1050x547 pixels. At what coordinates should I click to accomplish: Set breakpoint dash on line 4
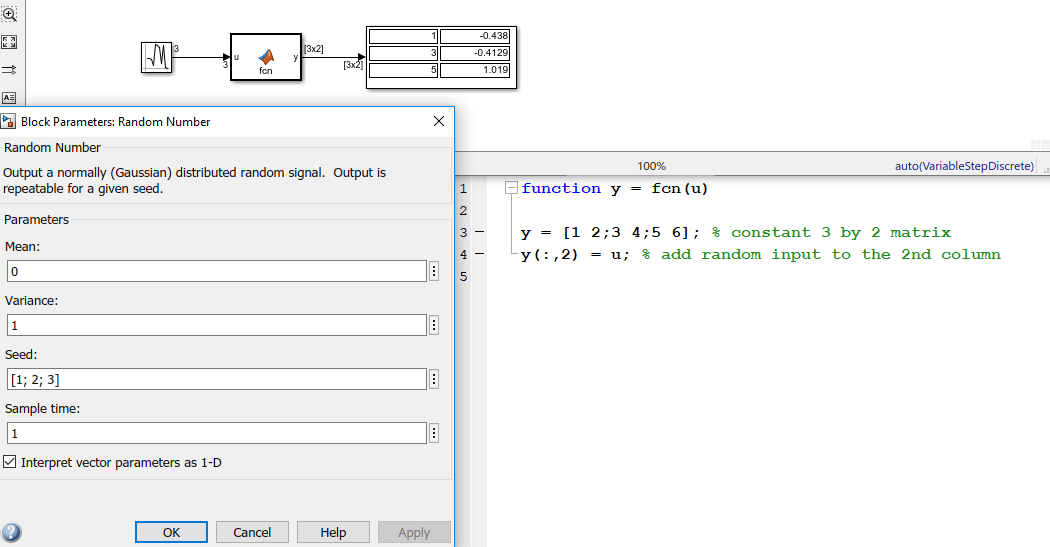point(479,254)
